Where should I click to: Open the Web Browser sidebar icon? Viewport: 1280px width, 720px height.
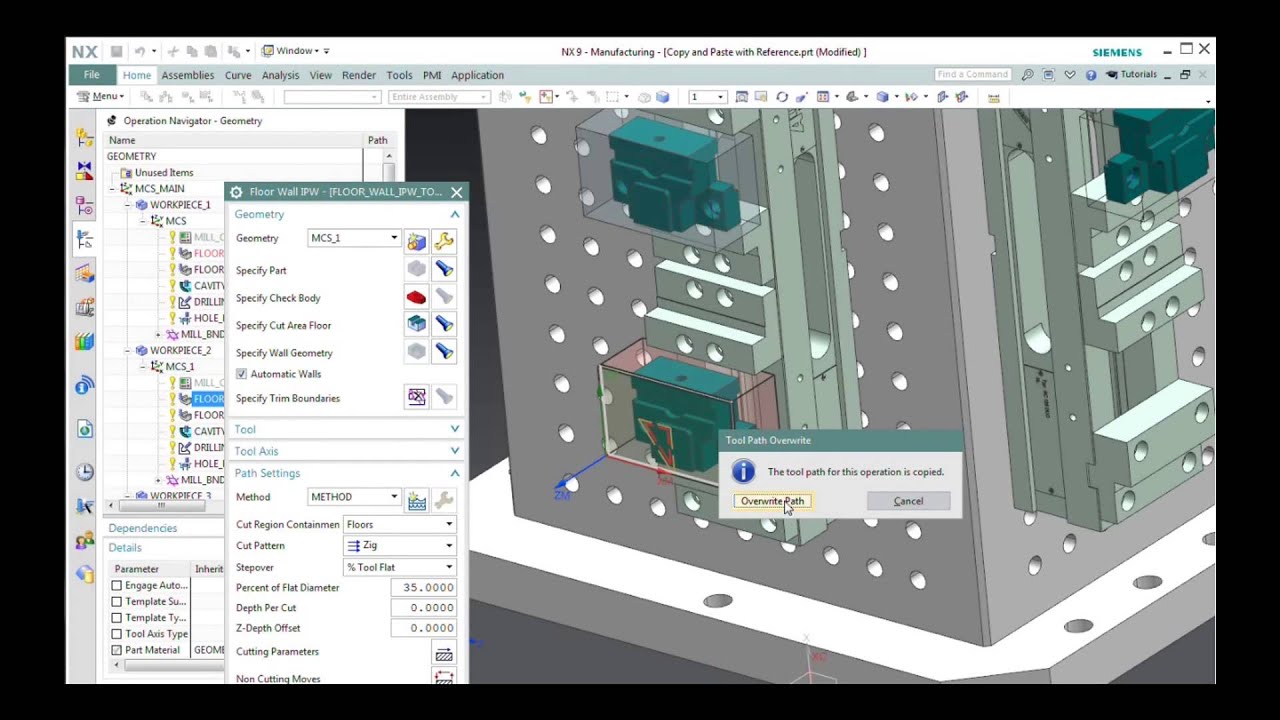(x=84, y=430)
